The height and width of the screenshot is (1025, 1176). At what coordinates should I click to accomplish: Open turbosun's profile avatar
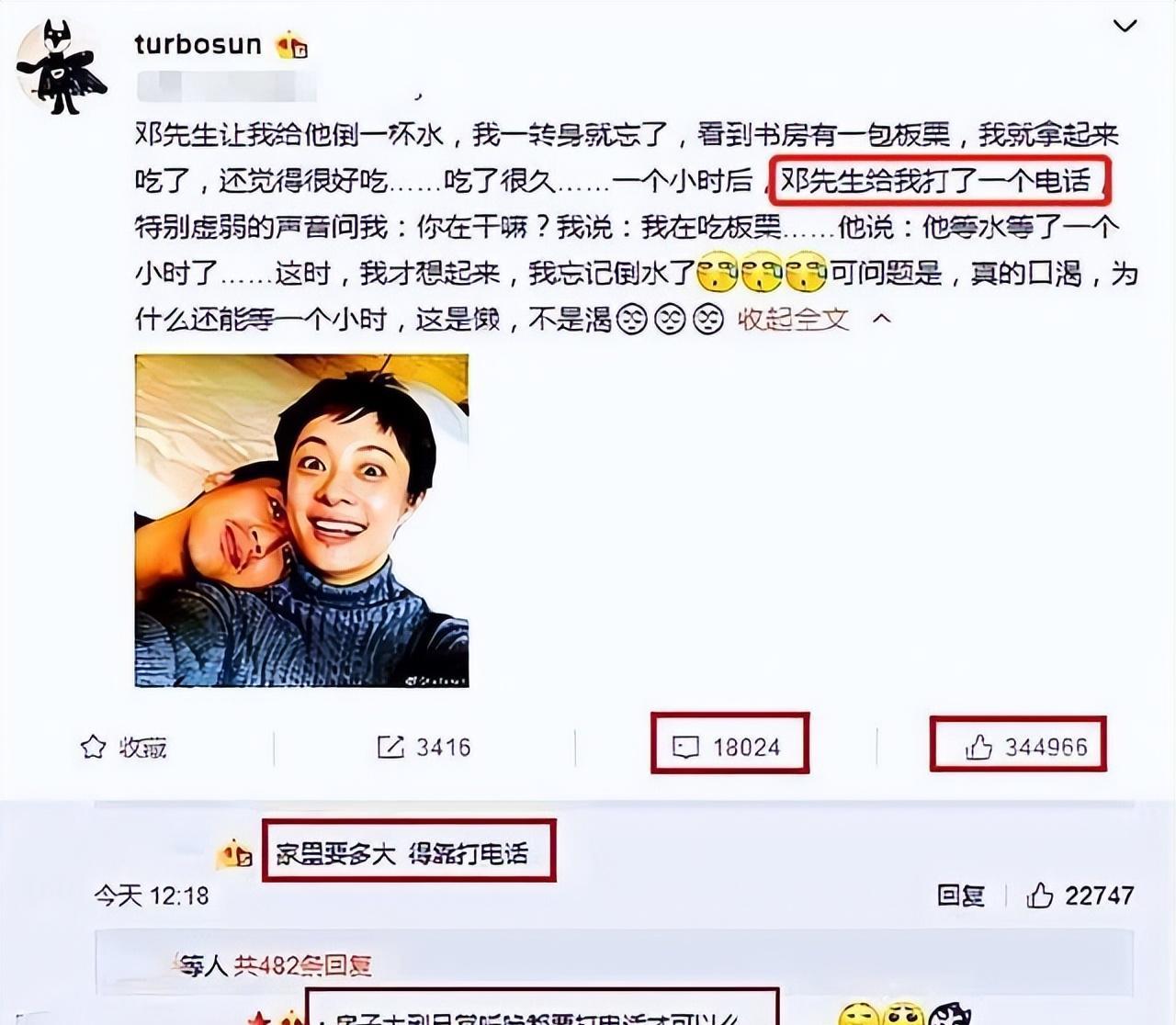[x=62, y=67]
